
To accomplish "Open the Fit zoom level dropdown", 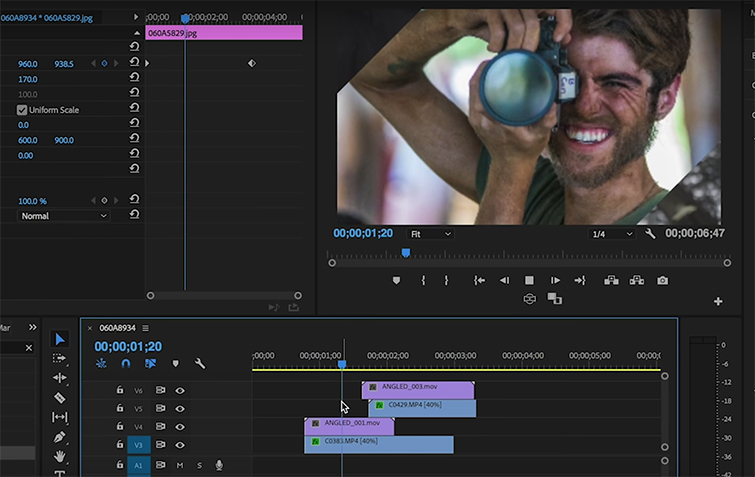I will (431, 234).
